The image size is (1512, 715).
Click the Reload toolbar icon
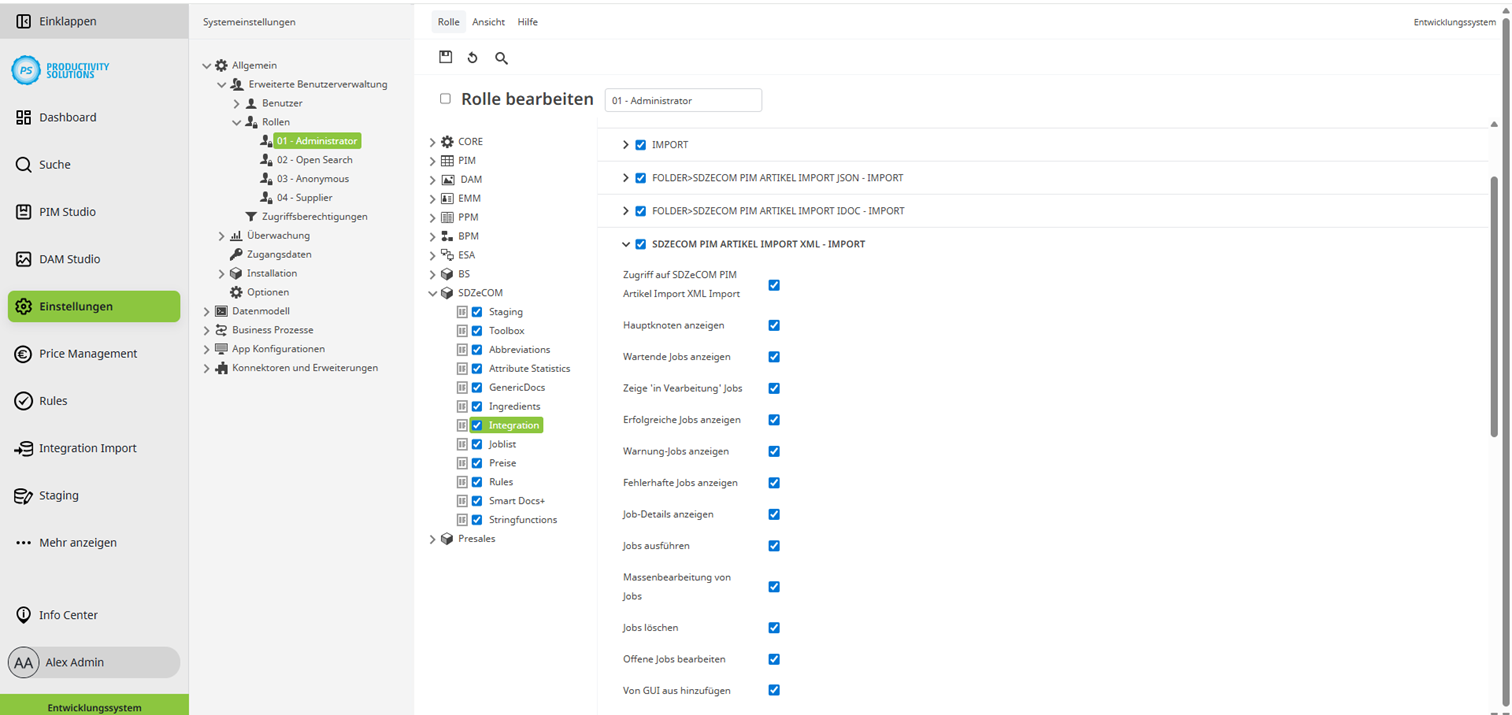[x=472, y=57]
